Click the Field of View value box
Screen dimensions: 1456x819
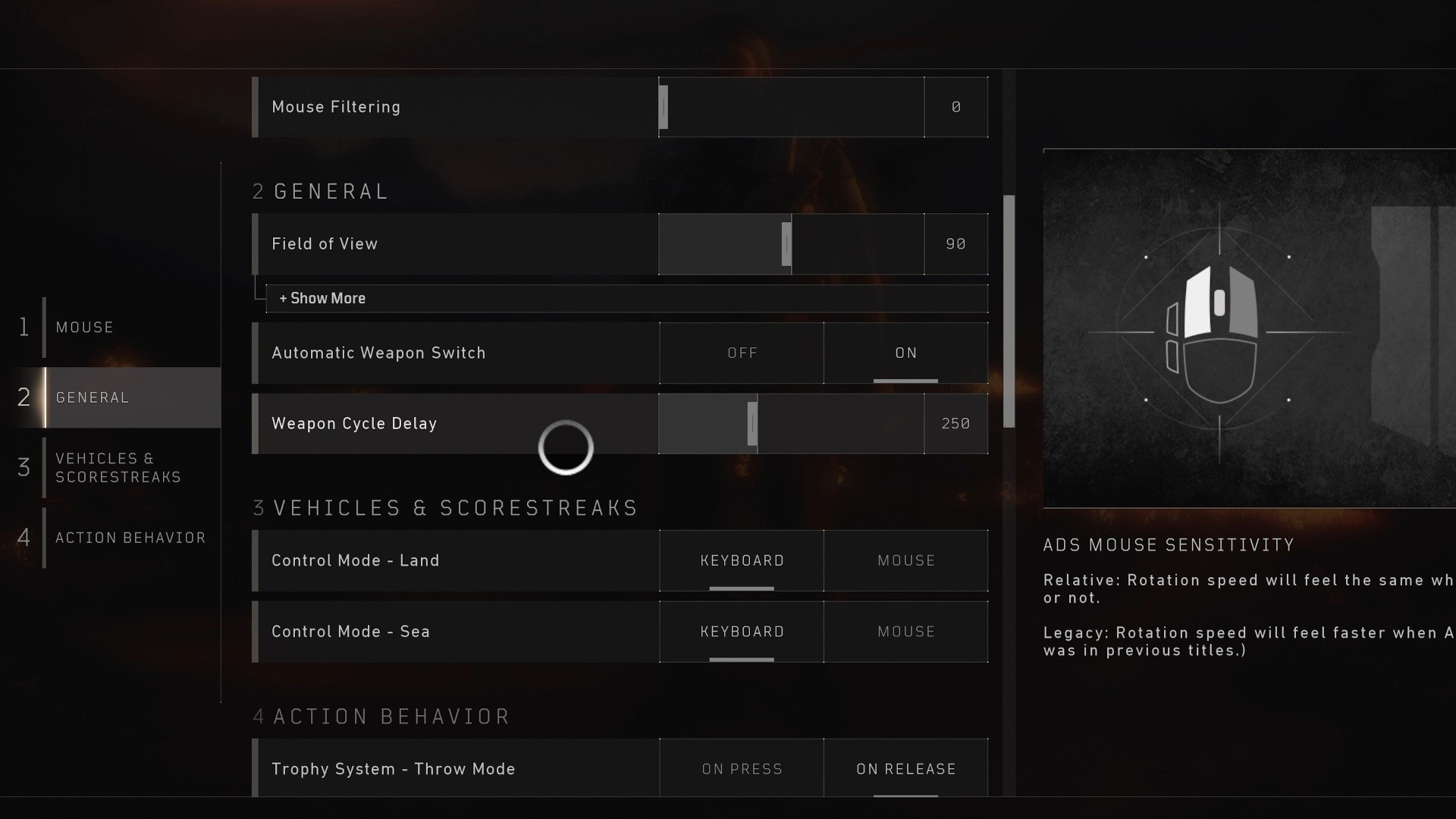pyautogui.click(x=955, y=244)
